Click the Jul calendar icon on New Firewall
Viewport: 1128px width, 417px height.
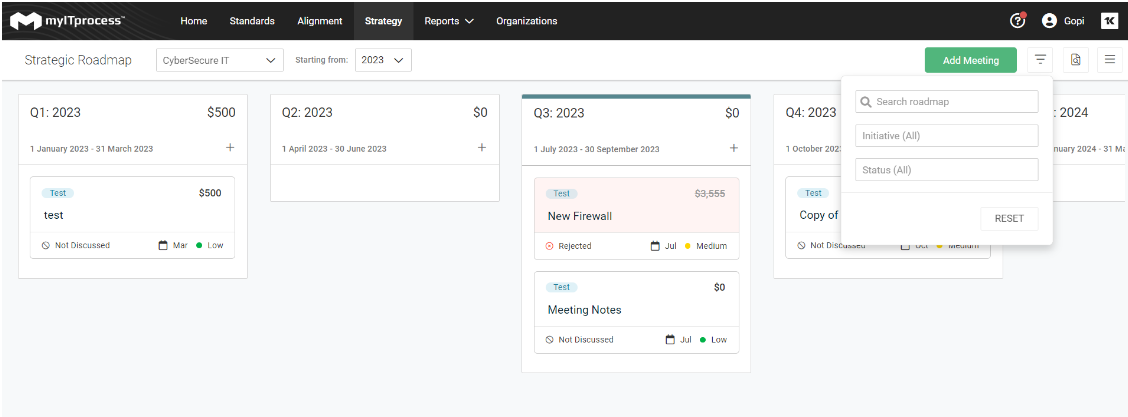655,246
